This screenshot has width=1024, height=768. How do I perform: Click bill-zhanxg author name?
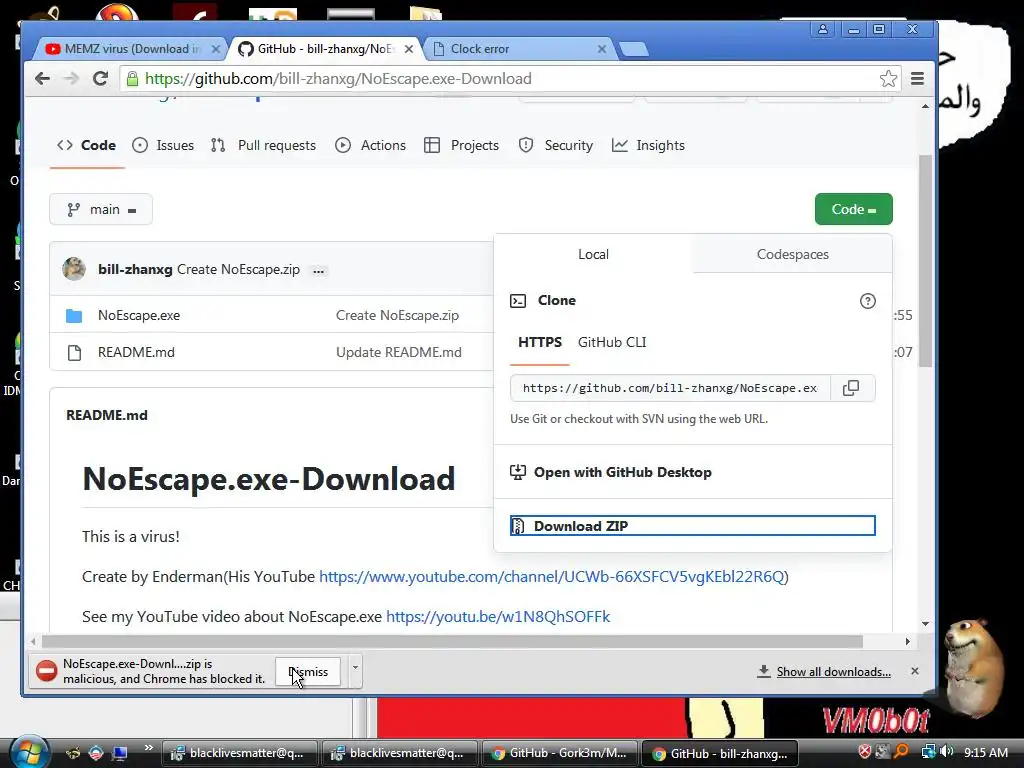coord(135,270)
